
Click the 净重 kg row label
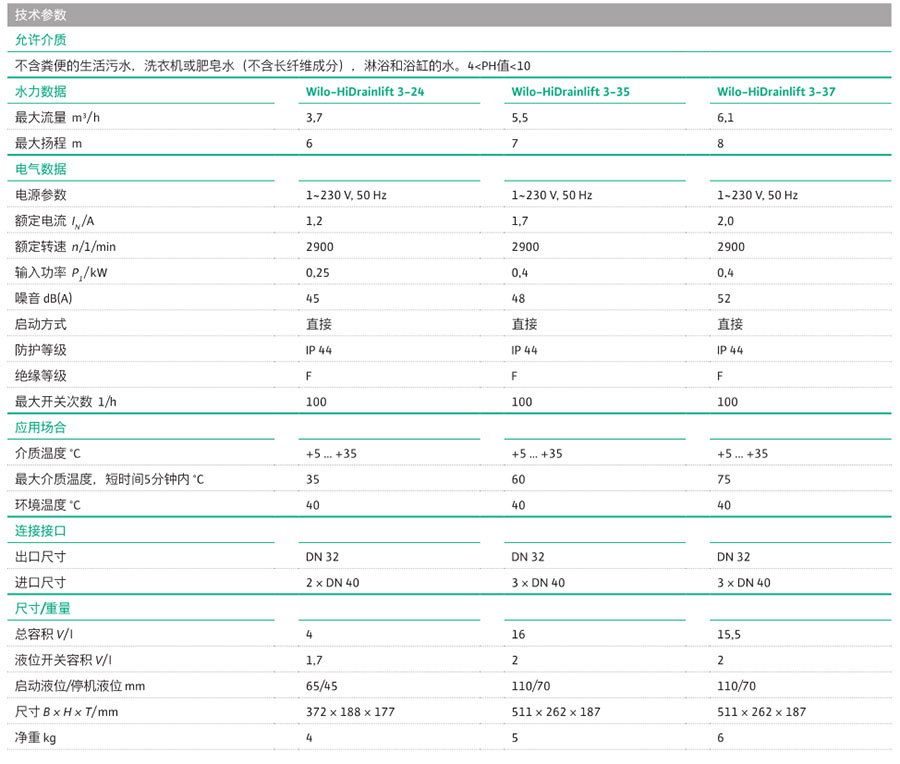(35, 738)
